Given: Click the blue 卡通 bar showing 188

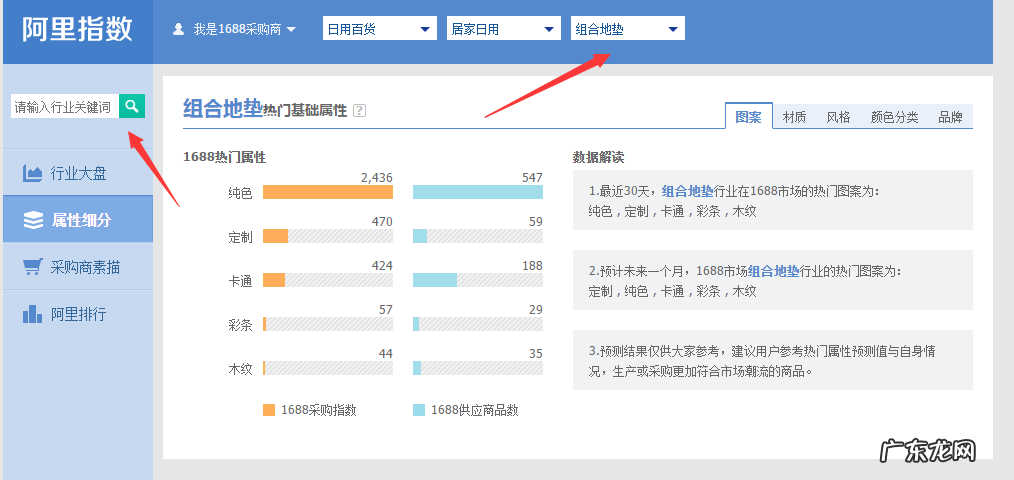Looking at the screenshot, I should pos(435,280).
